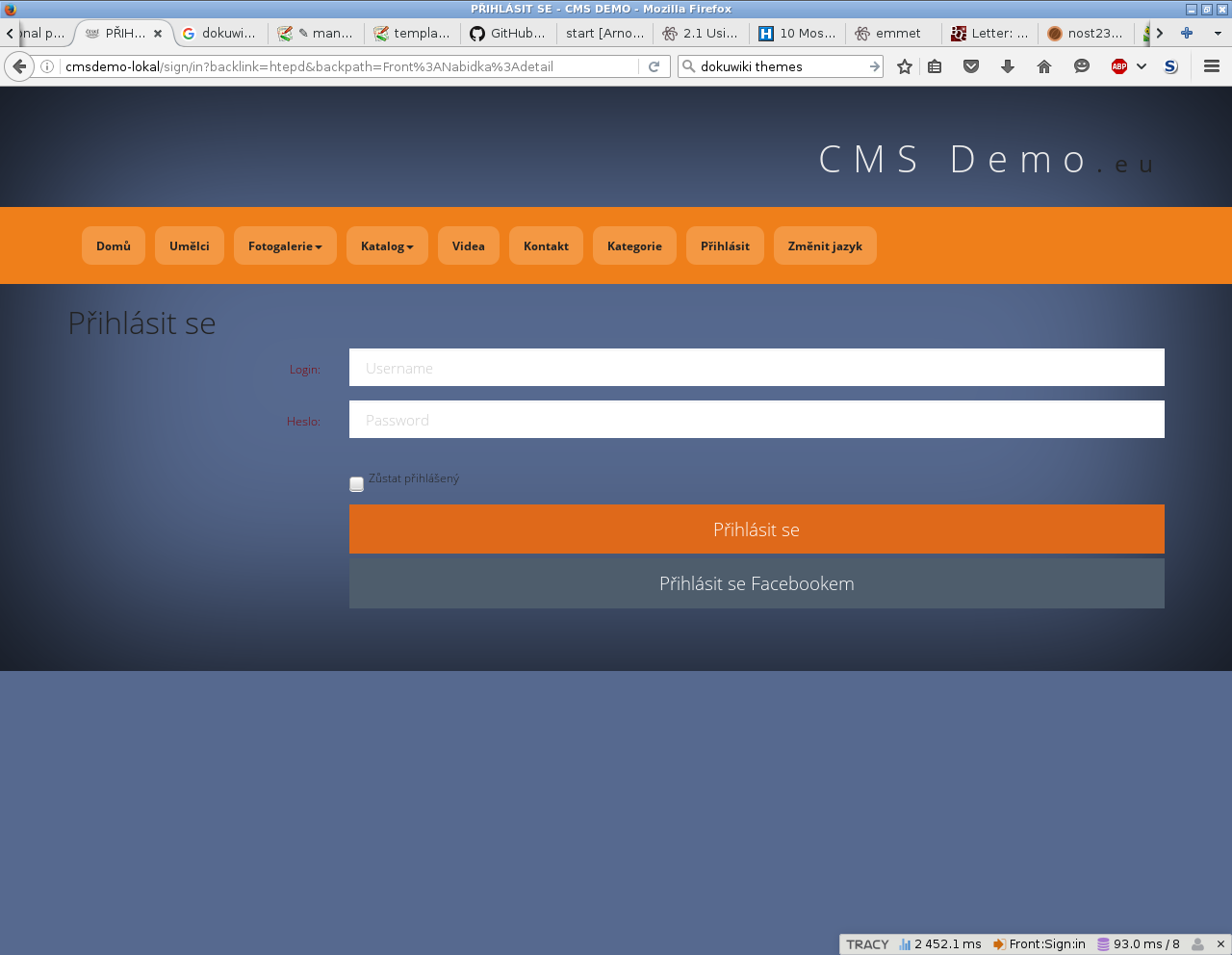The image size is (1232, 955).
Task: Focus the Username input field
Action: click(x=757, y=368)
